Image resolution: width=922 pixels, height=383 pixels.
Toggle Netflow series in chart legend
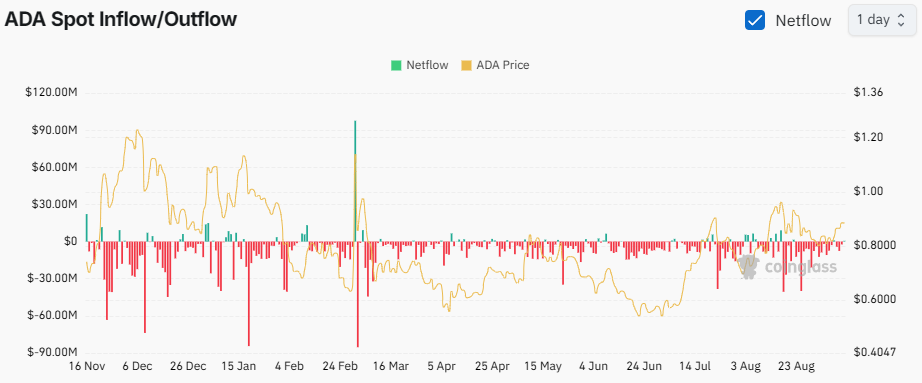point(420,65)
